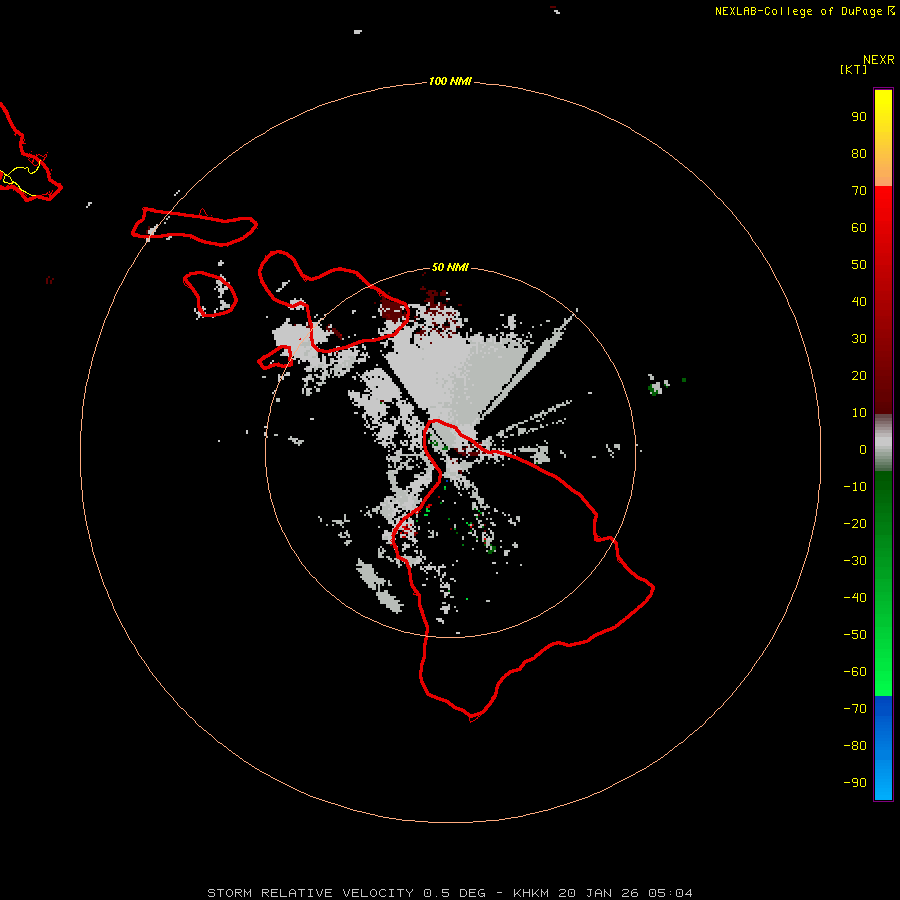Click the 40 value on the velocity scale
Viewport: 900px width, 900px height.
[x=859, y=302]
